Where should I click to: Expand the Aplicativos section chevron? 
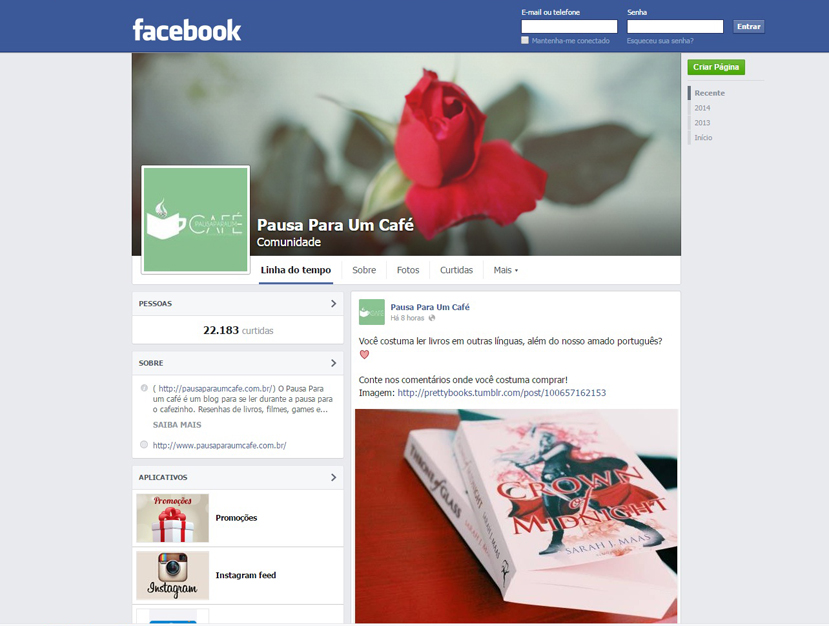pos(334,477)
